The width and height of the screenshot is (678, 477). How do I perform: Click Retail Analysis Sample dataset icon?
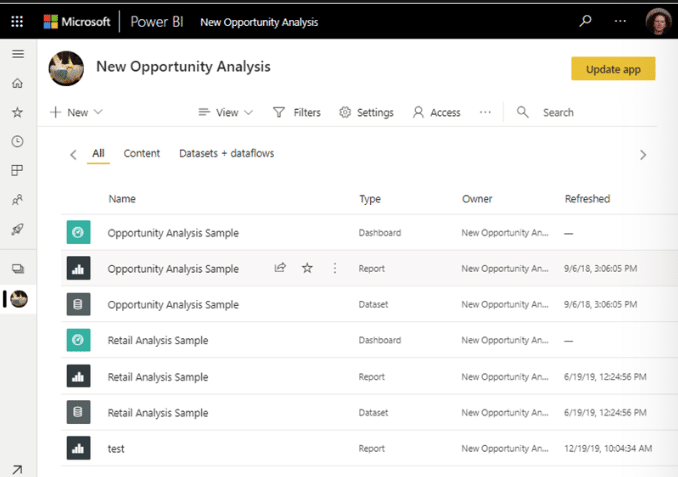78,412
